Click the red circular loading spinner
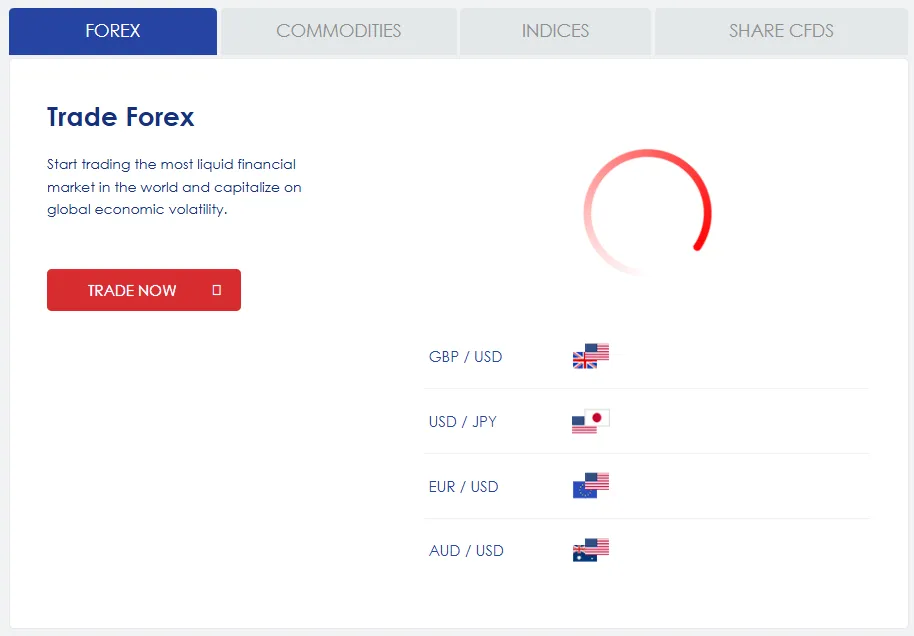 647,213
